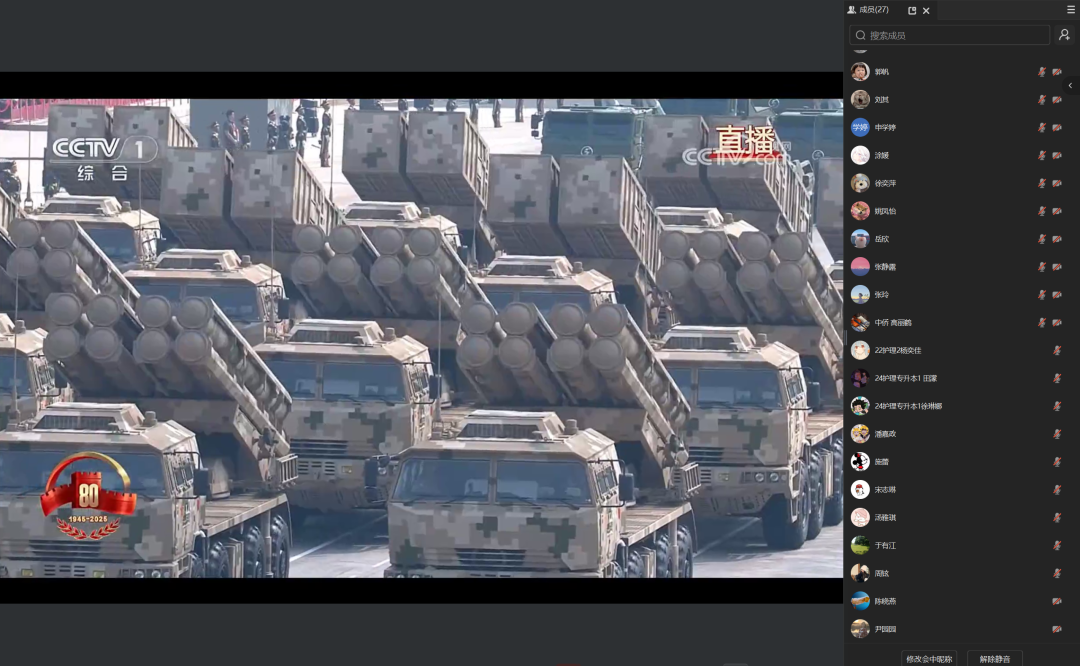Select member 24护理专升本1 田濛 in list

(x=908, y=378)
